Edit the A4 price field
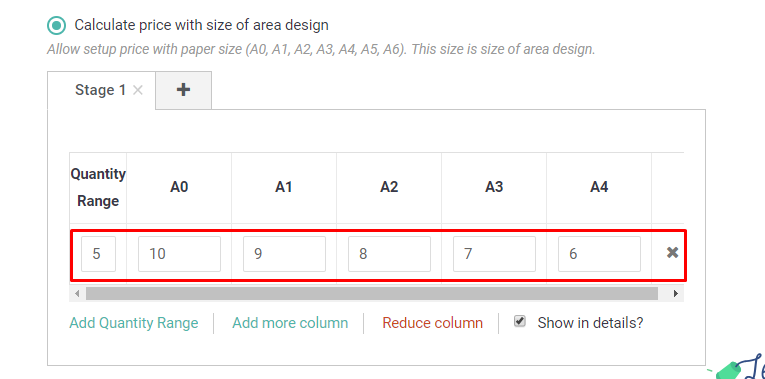765x379 pixels. tap(599, 254)
